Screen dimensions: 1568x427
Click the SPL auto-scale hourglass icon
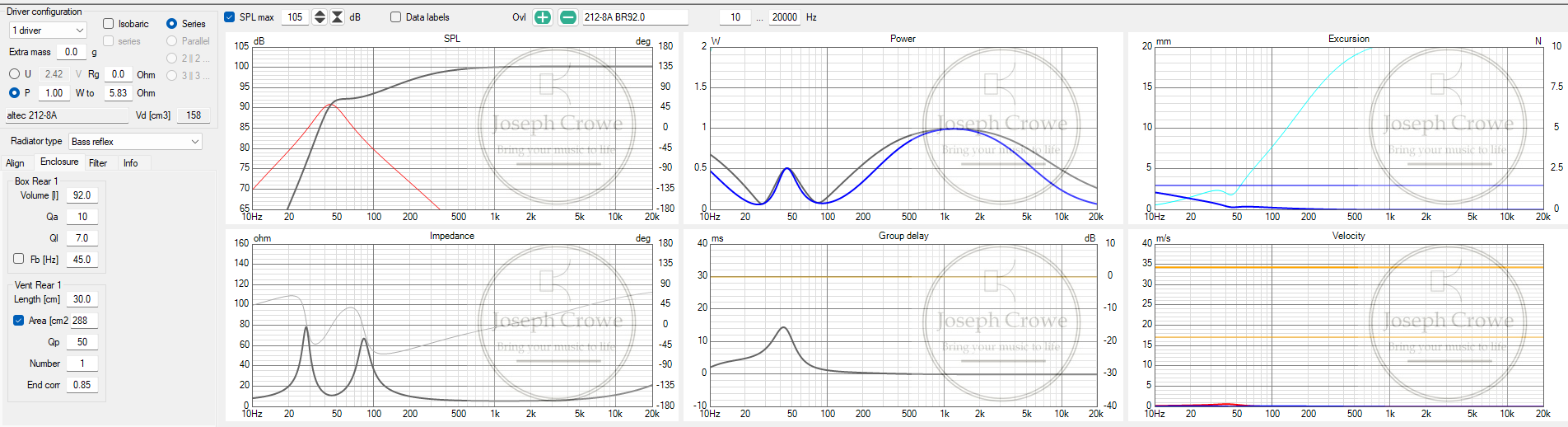[338, 17]
